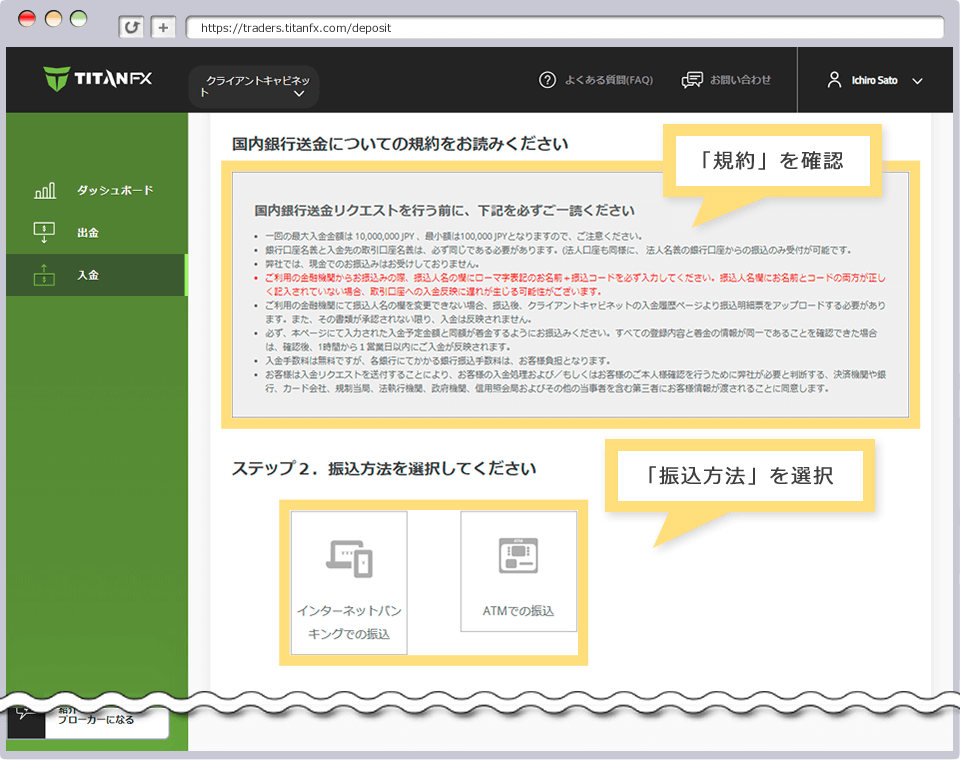Click the contact chat bubble icon

click(692, 80)
